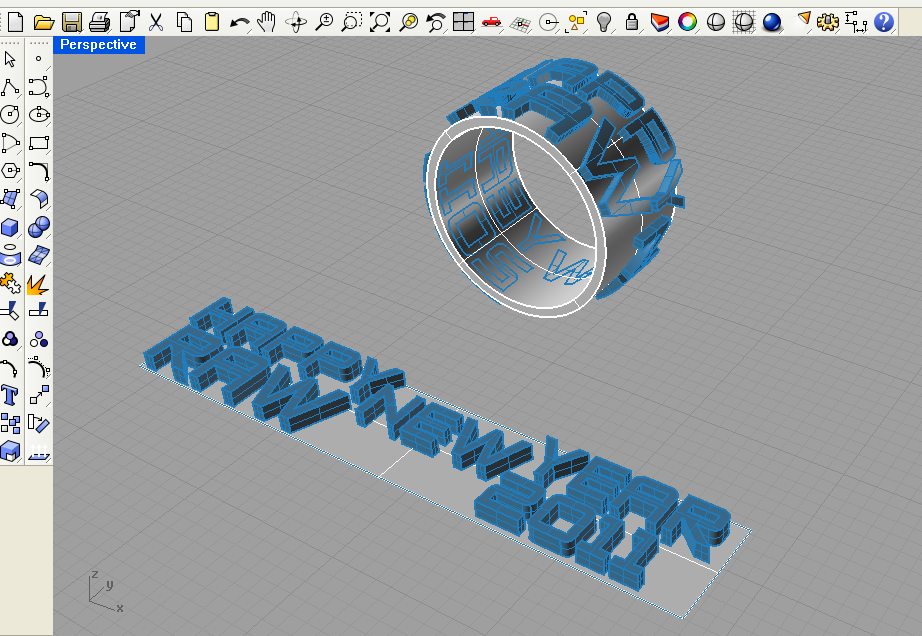This screenshot has width=922, height=636.
Task: Open a file with the folder icon
Action: click(44, 22)
